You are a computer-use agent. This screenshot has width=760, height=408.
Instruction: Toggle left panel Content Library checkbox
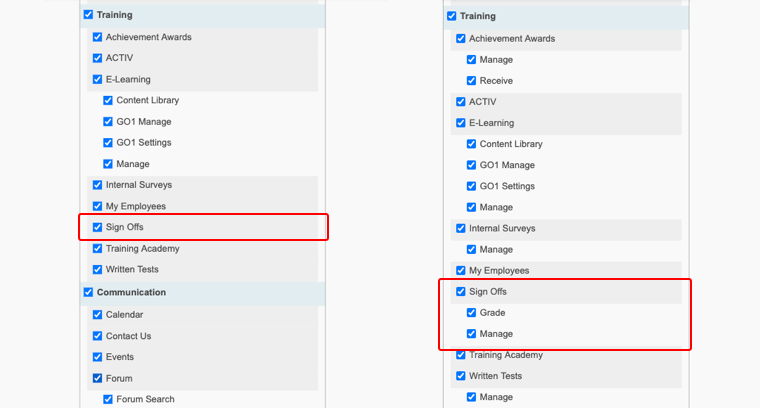[x=108, y=100]
